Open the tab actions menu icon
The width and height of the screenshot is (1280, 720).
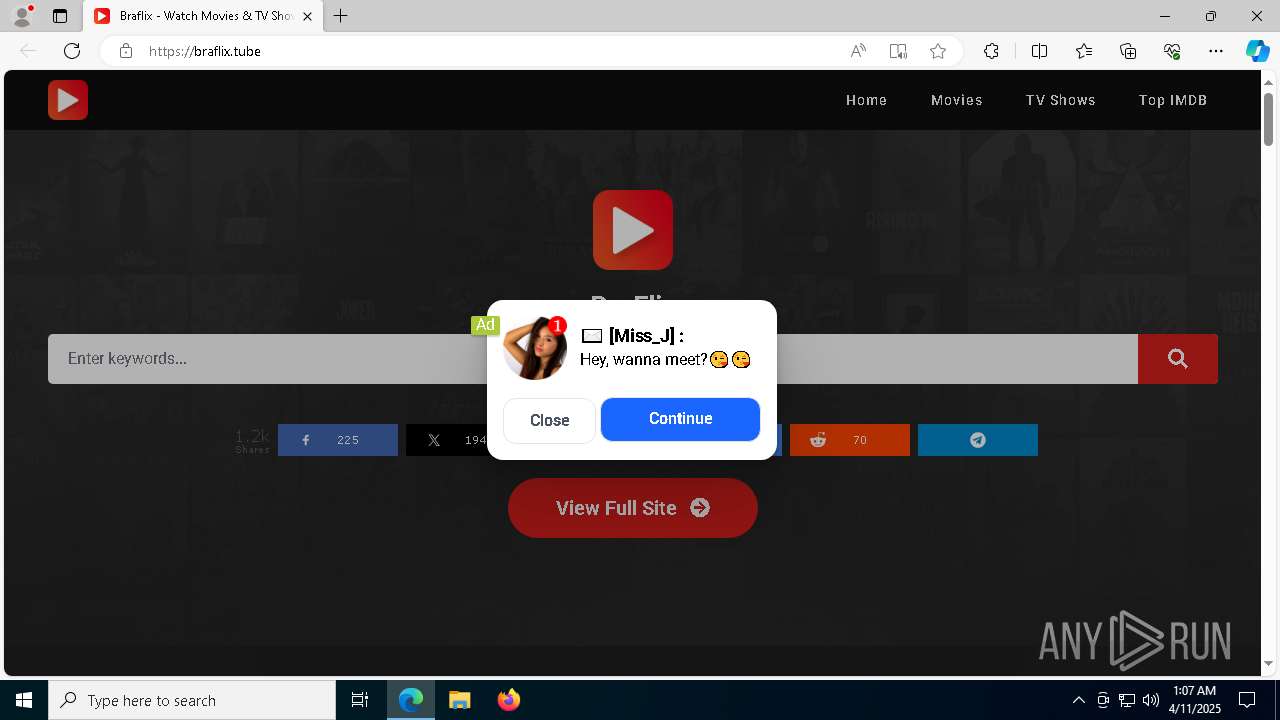coord(60,16)
